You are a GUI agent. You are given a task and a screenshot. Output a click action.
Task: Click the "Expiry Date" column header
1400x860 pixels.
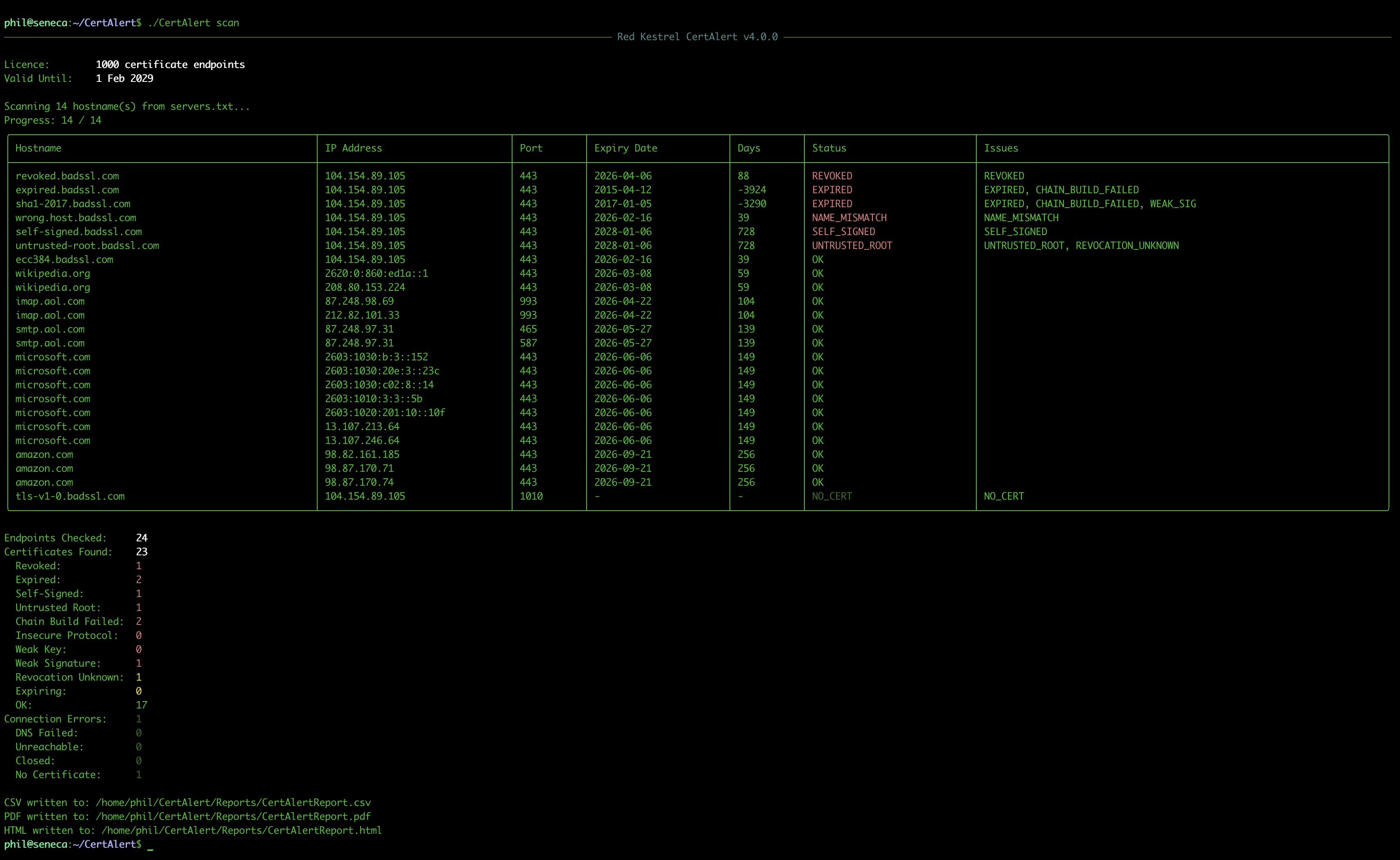click(x=626, y=148)
